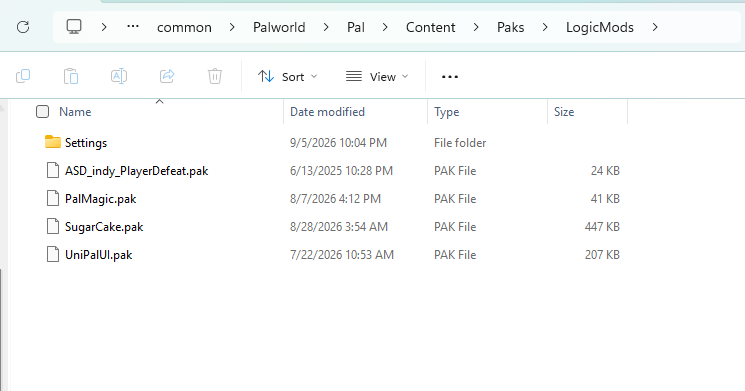Select the ASD_indy_PlayerDefeat.pak file icon
This screenshot has width=745, height=391.
coord(53,170)
